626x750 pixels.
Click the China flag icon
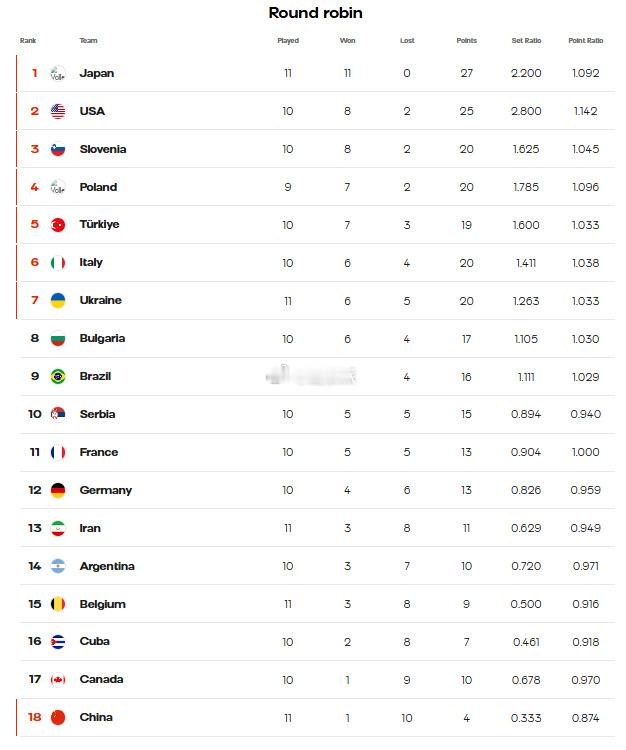coord(58,718)
